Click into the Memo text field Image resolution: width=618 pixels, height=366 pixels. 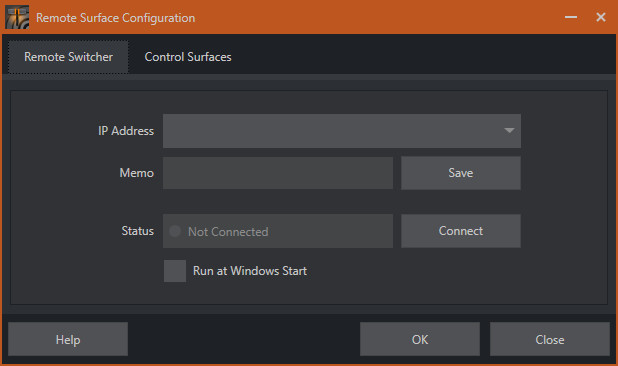pyautogui.click(x=278, y=173)
